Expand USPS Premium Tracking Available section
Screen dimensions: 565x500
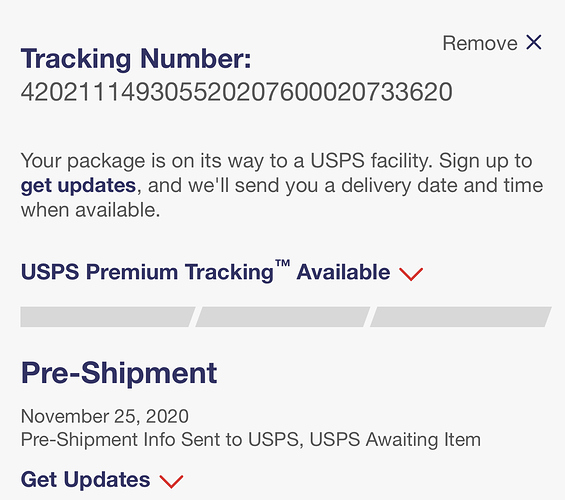[222, 272]
